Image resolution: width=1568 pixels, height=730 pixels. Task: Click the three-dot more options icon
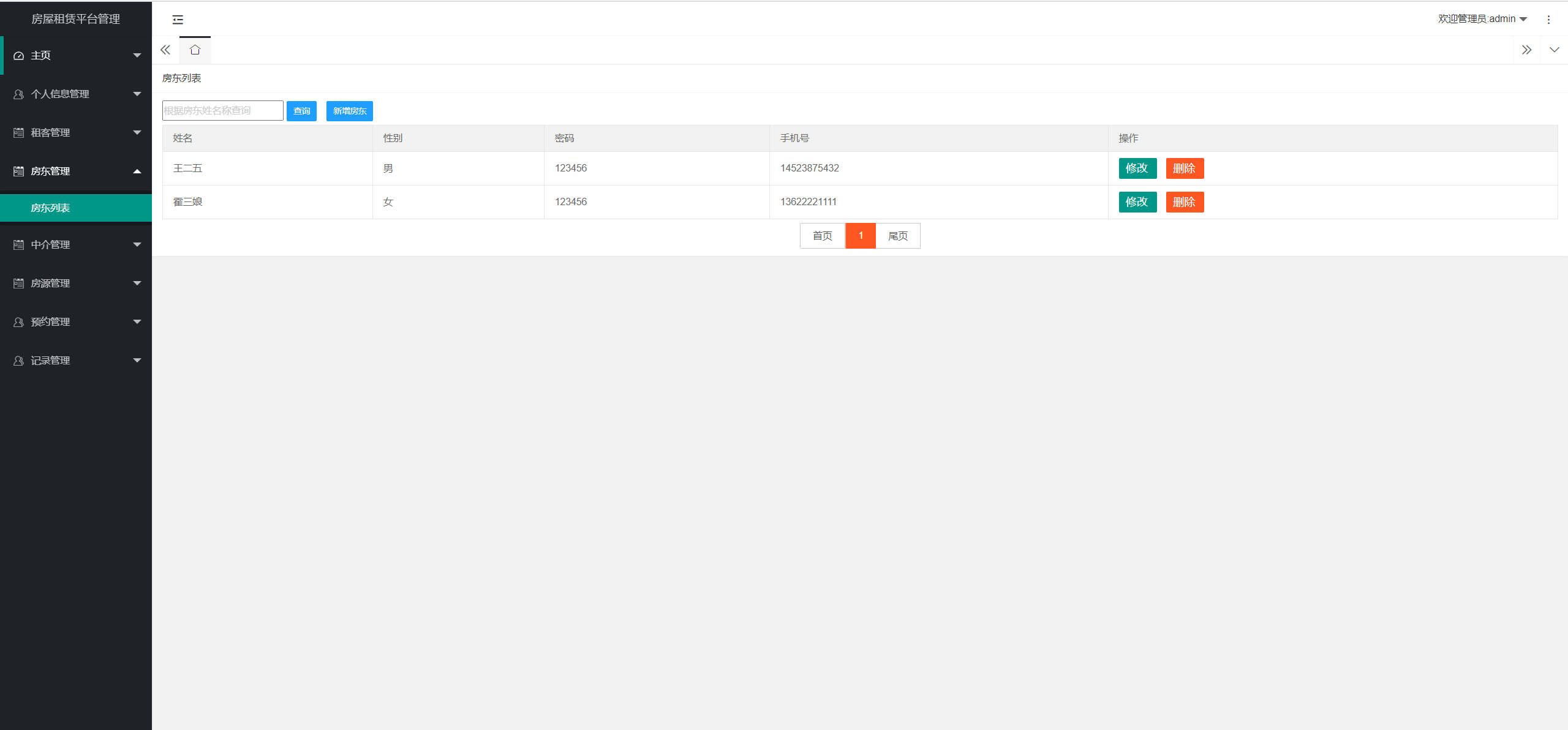1548,20
